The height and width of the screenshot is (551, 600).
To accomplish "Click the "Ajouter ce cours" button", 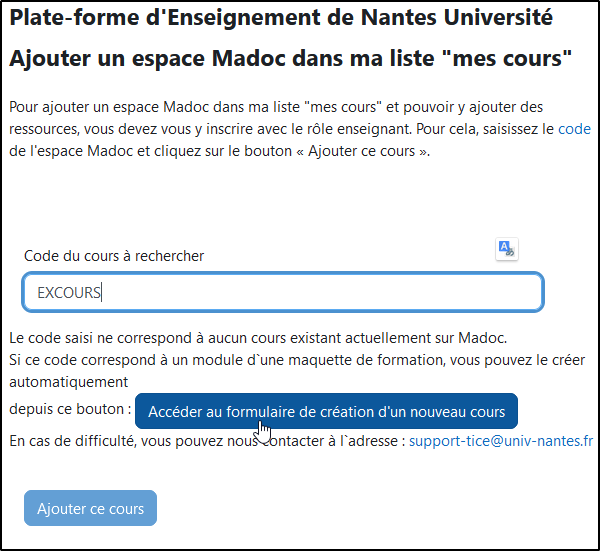I will point(90,508).
